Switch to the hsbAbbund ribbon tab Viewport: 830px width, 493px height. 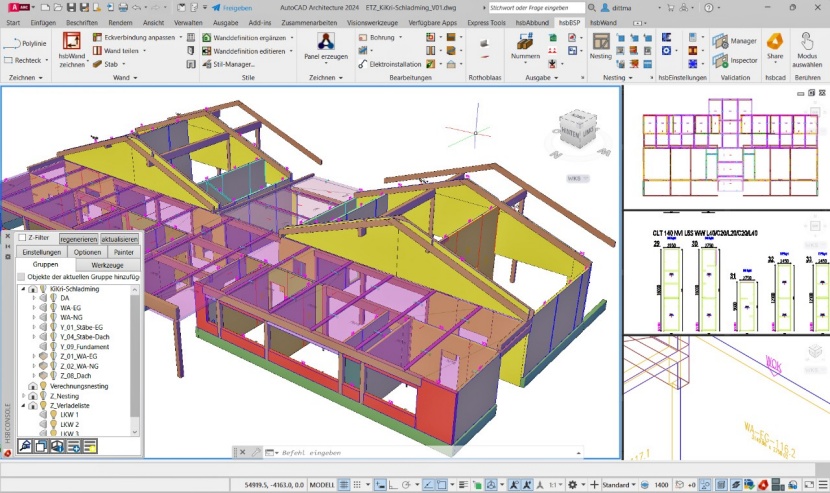point(531,22)
